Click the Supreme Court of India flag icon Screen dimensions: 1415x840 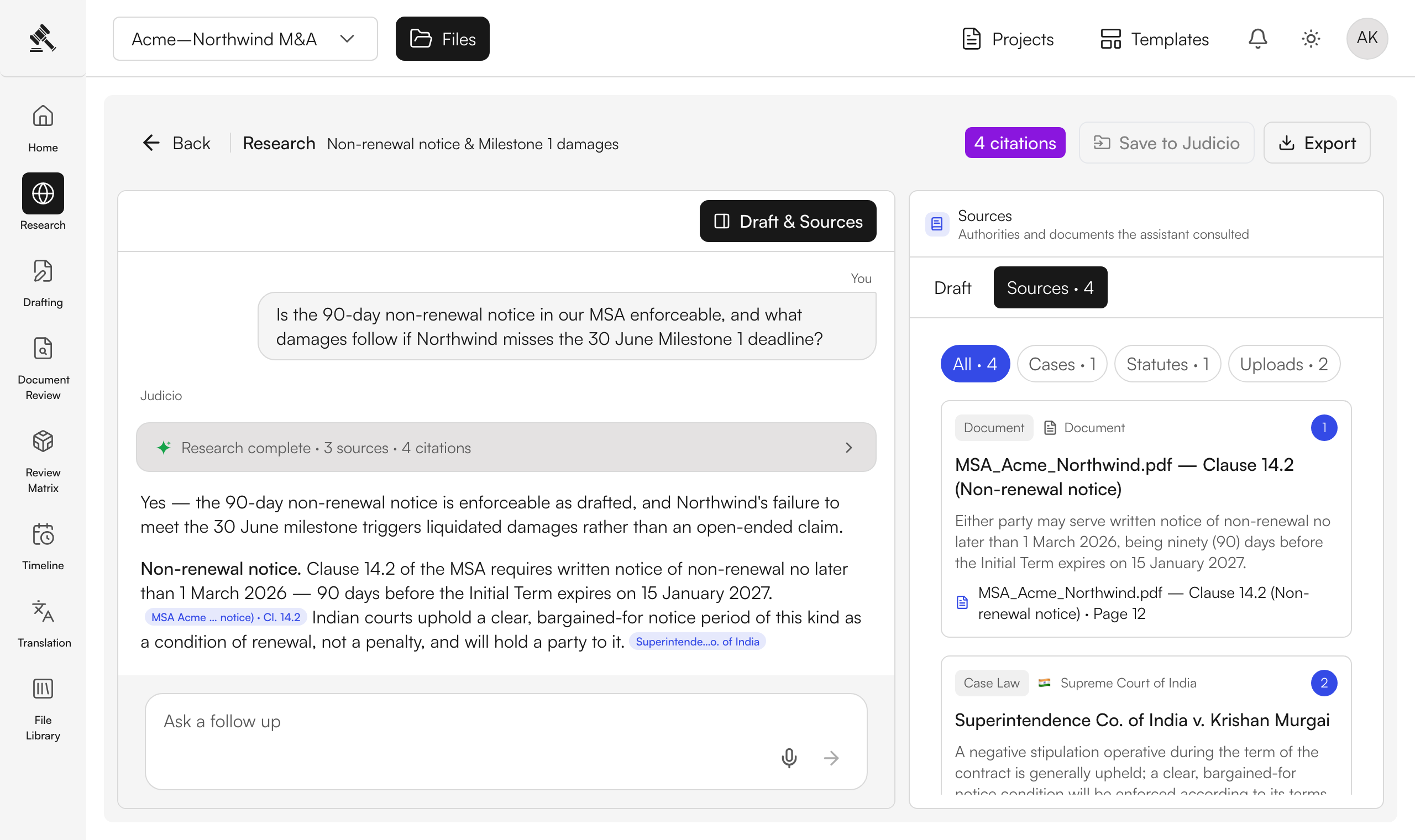click(1045, 683)
